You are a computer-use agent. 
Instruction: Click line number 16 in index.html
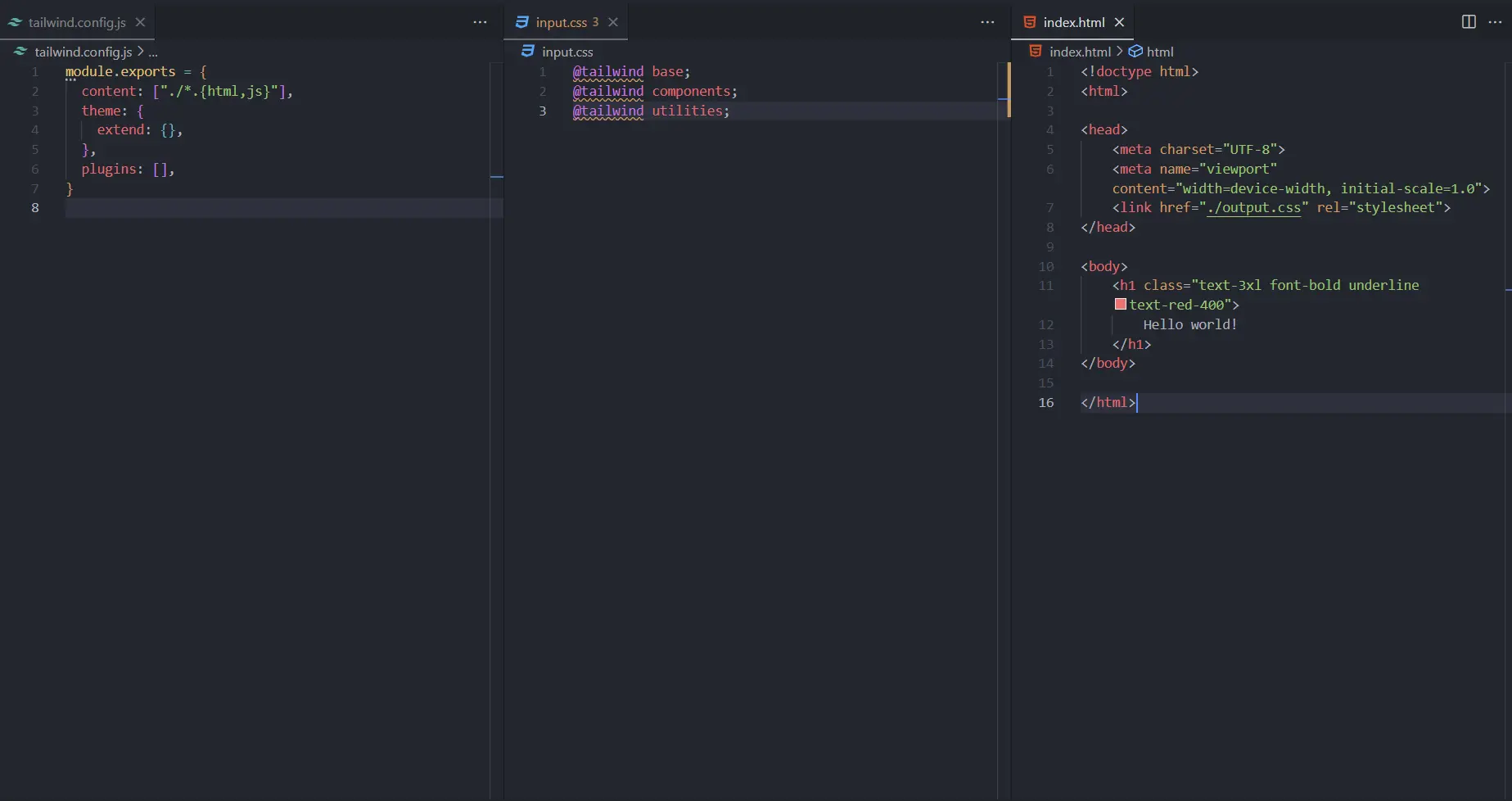tap(1046, 403)
